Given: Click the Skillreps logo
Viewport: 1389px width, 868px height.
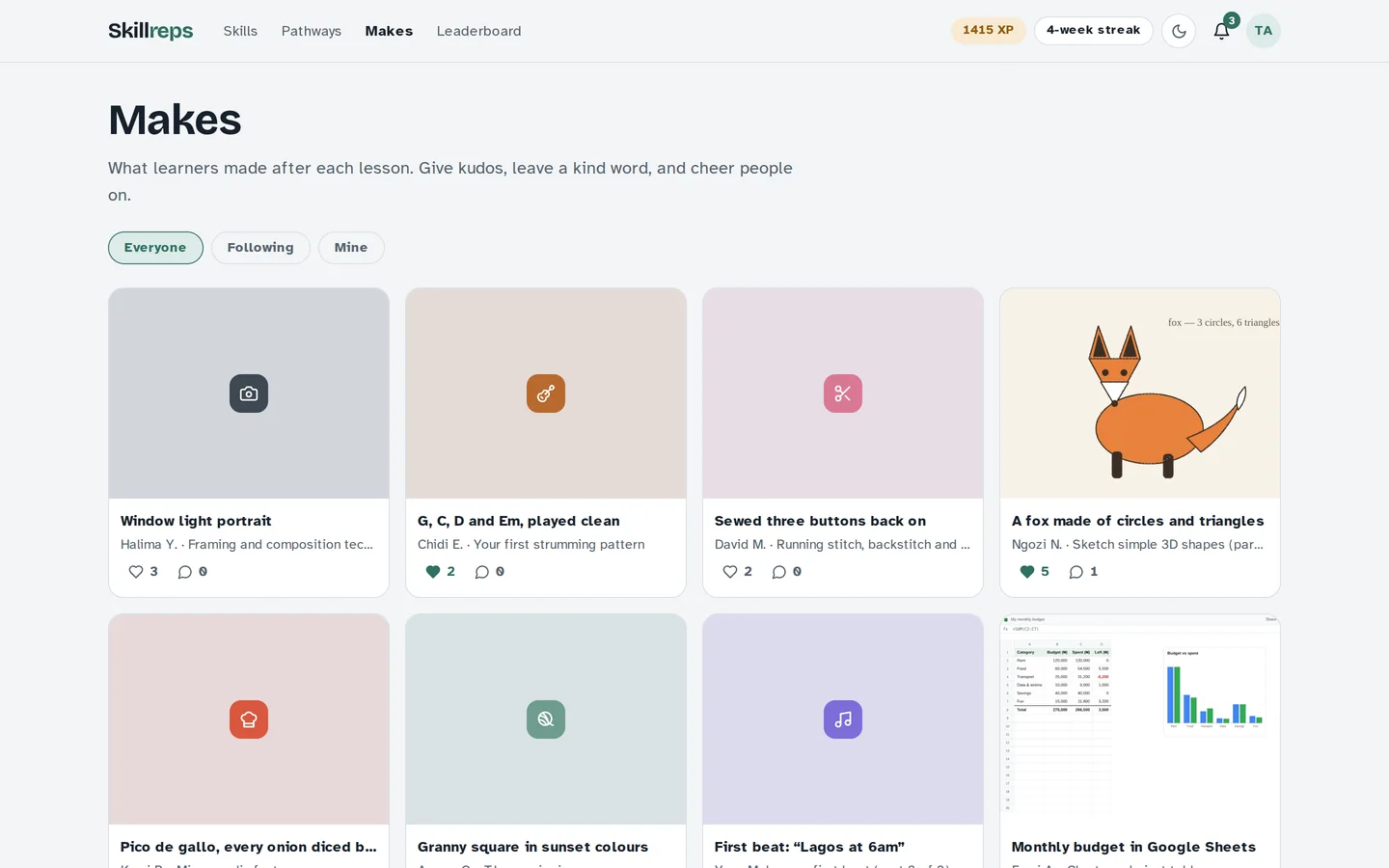Looking at the screenshot, I should pos(150,31).
